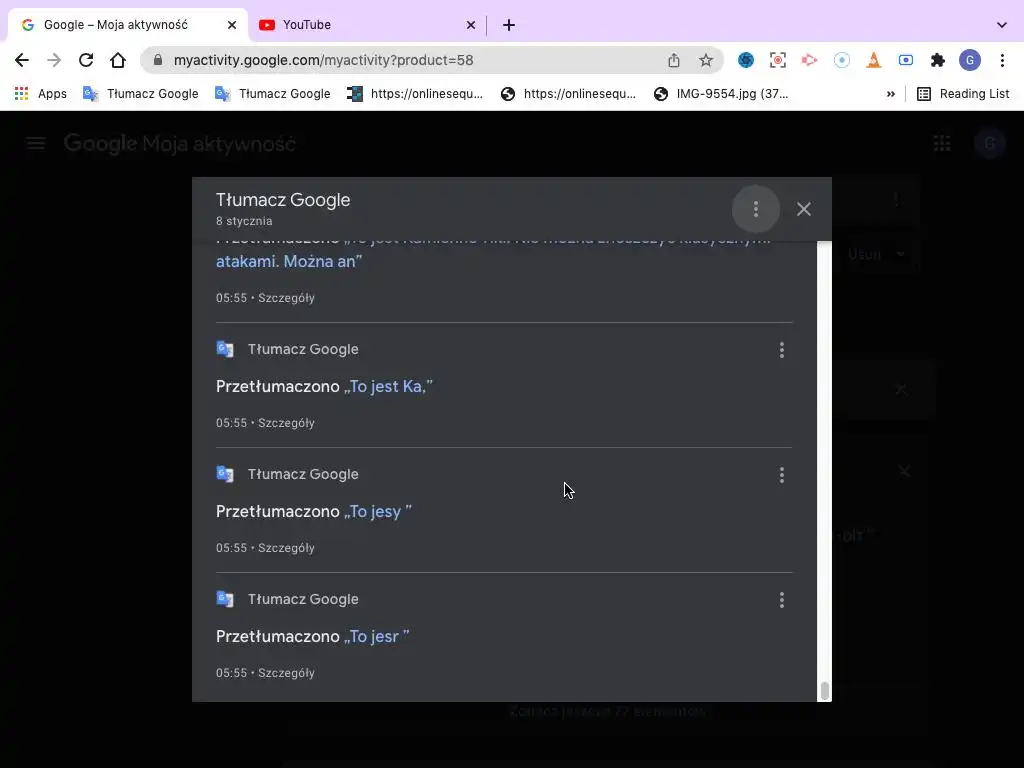The height and width of the screenshot is (768, 1024).
Task: Open first Tłumacz Google bookmark
Action: (x=140, y=93)
